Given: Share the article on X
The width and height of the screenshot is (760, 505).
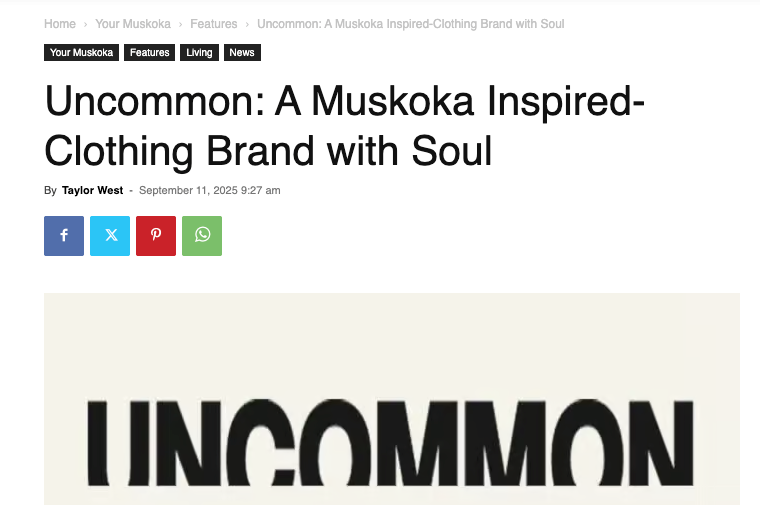Looking at the screenshot, I should pos(110,236).
